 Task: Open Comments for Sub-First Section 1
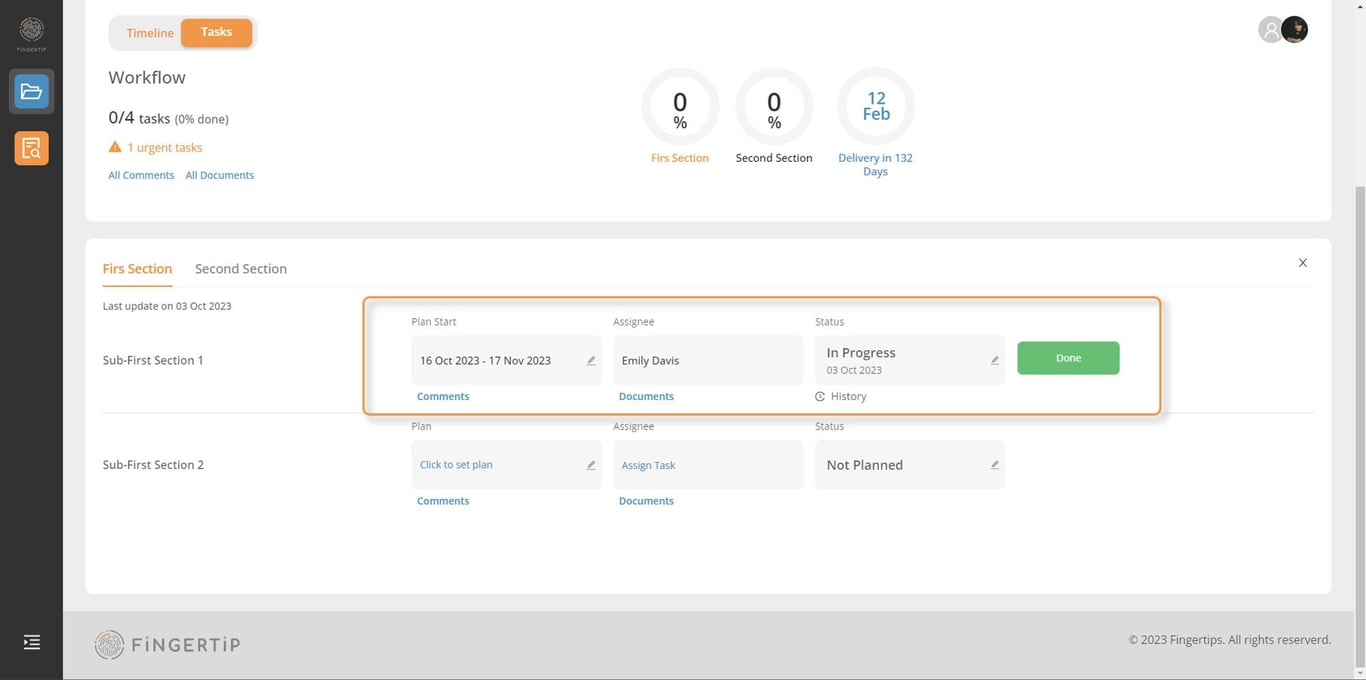point(443,397)
